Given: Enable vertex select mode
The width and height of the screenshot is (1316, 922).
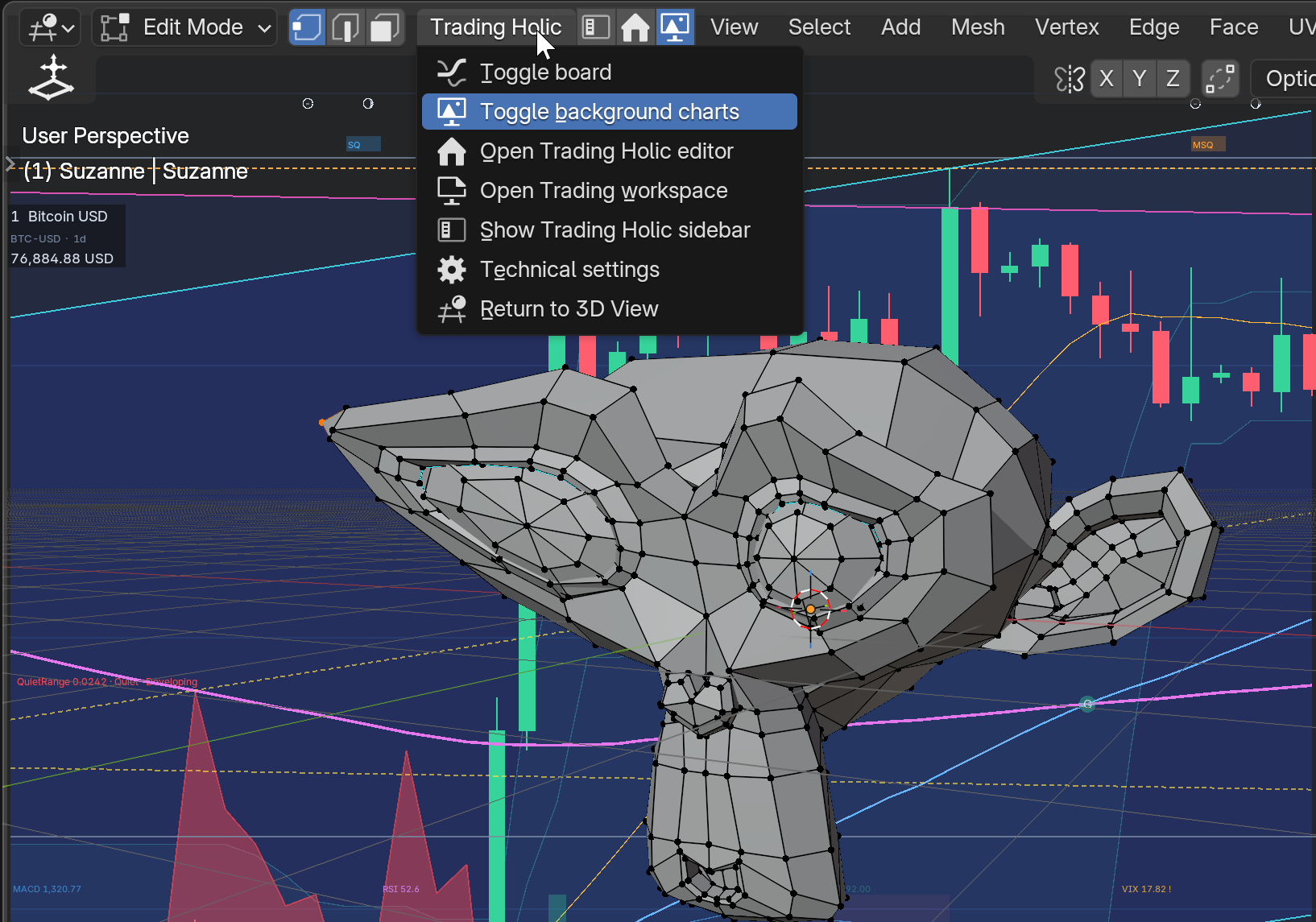Looking at the screenshot, I should 307,27.
